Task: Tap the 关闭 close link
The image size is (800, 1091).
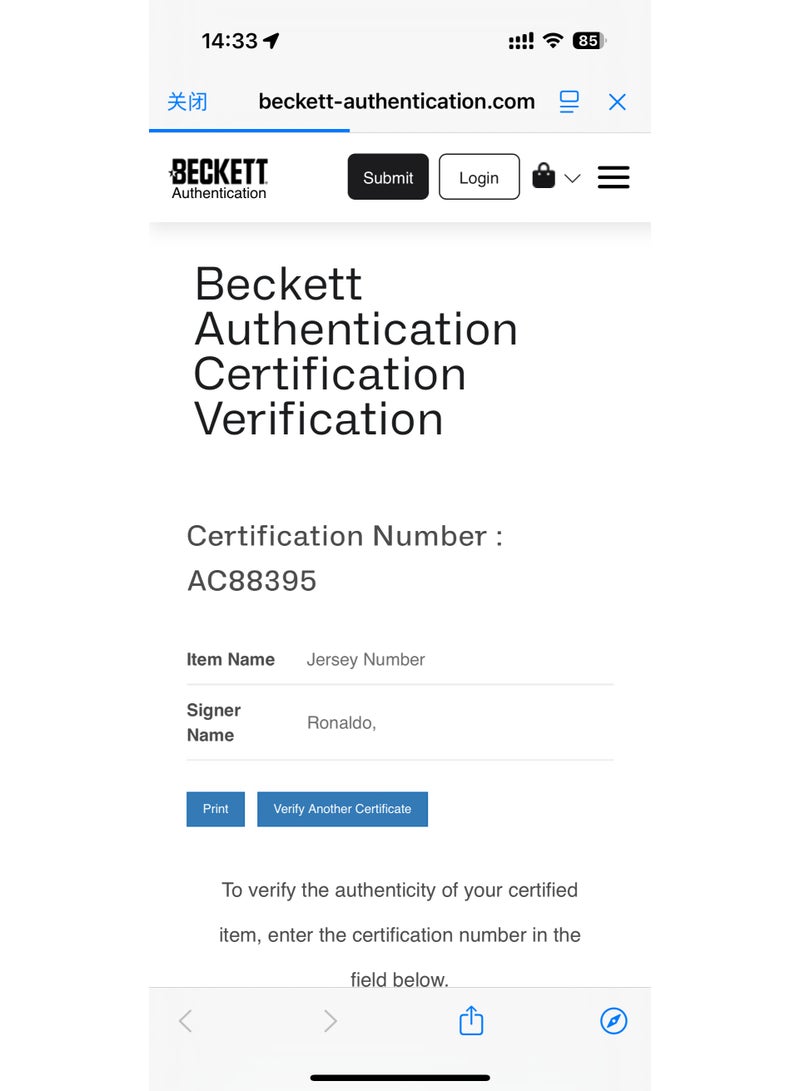Action: click(x=187, y=102)
